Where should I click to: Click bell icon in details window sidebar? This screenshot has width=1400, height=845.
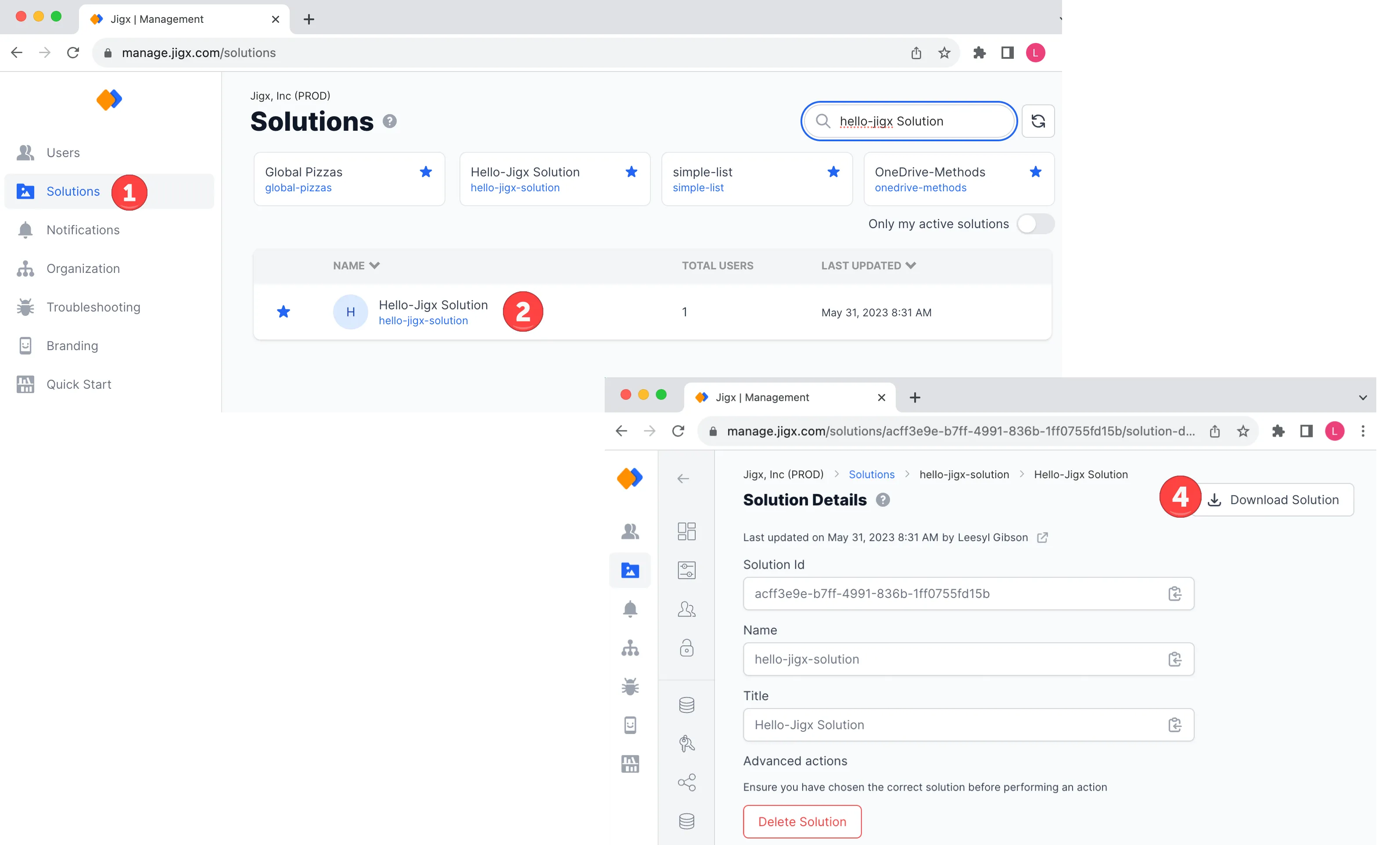630,609
